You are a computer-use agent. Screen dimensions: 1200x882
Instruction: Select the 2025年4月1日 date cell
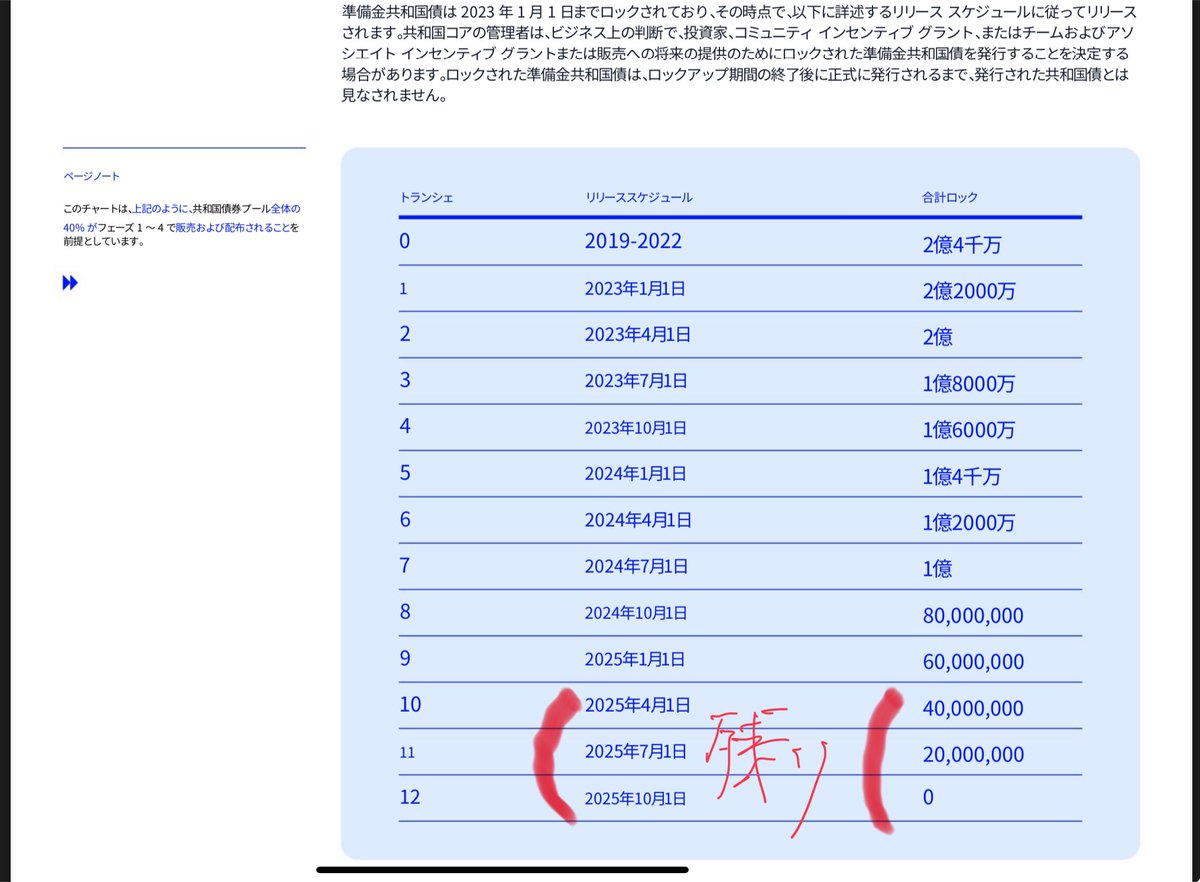tap(638, 705)
